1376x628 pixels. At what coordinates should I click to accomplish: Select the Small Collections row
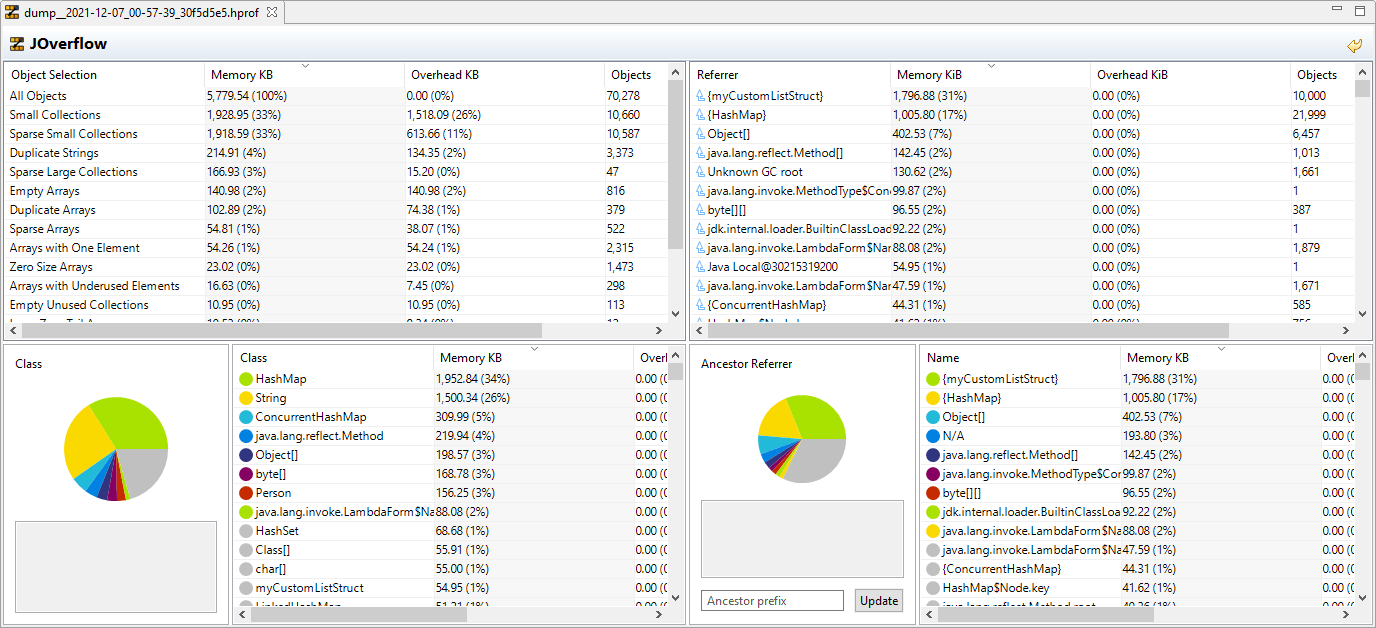335,115
